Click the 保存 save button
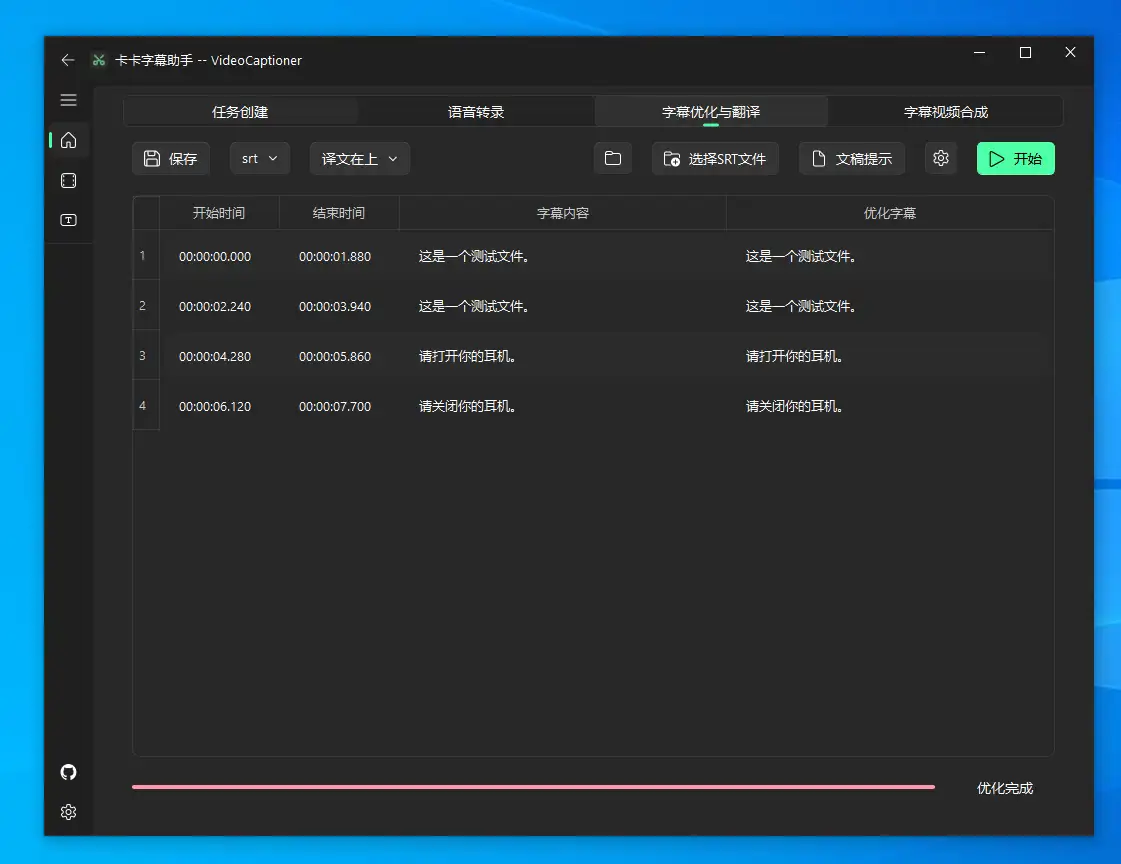Viewport: 1121px width, 864px height. (x=171, y=159)
